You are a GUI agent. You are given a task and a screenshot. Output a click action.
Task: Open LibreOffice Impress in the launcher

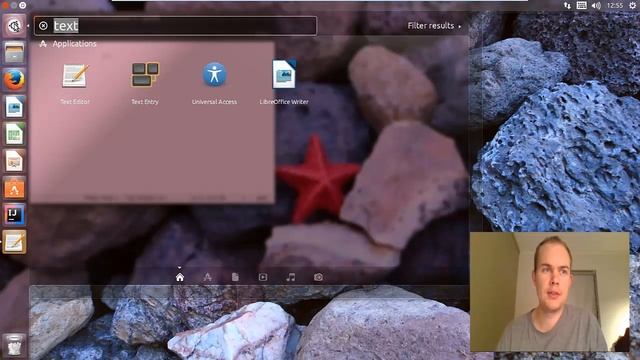pyautogui.click(x=14, y=161)
